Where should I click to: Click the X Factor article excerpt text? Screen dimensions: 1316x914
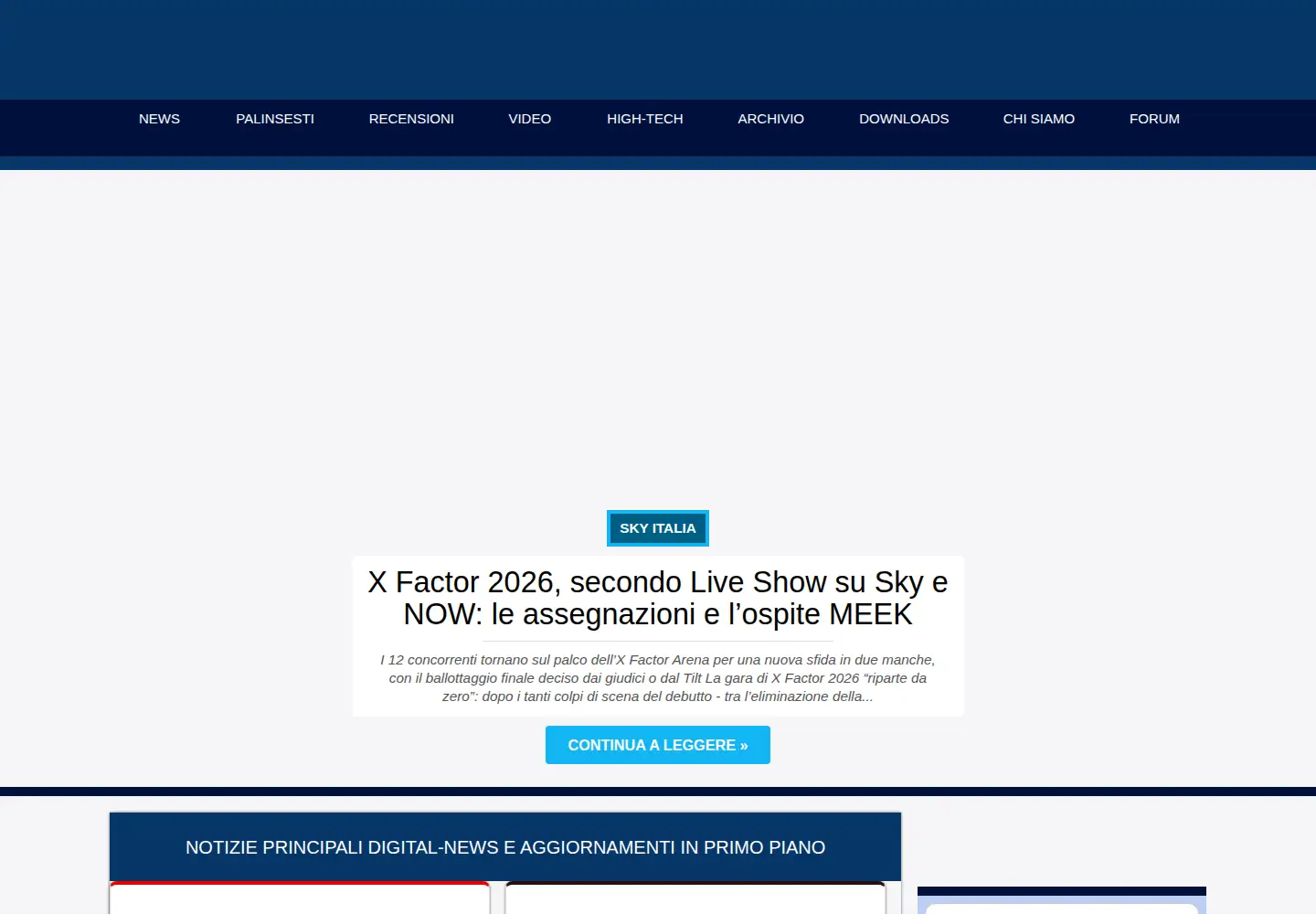pyautogui.click(x=658, y=678)
